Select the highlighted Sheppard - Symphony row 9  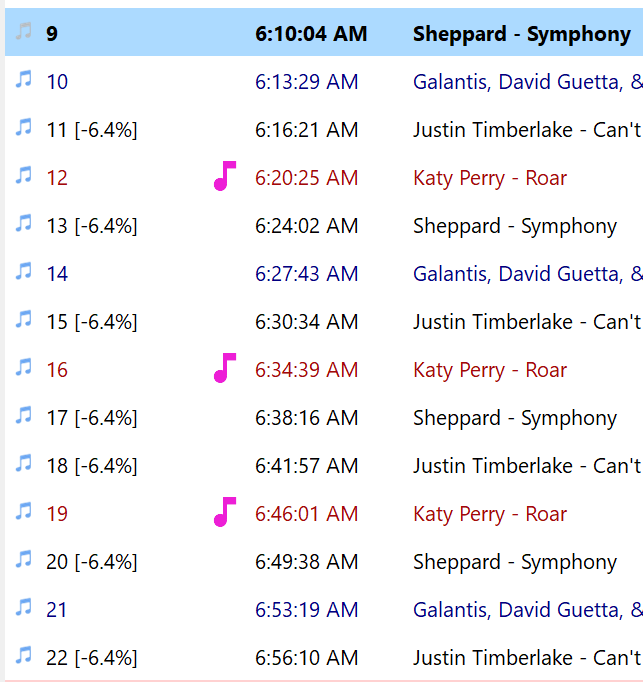point(521,34)
